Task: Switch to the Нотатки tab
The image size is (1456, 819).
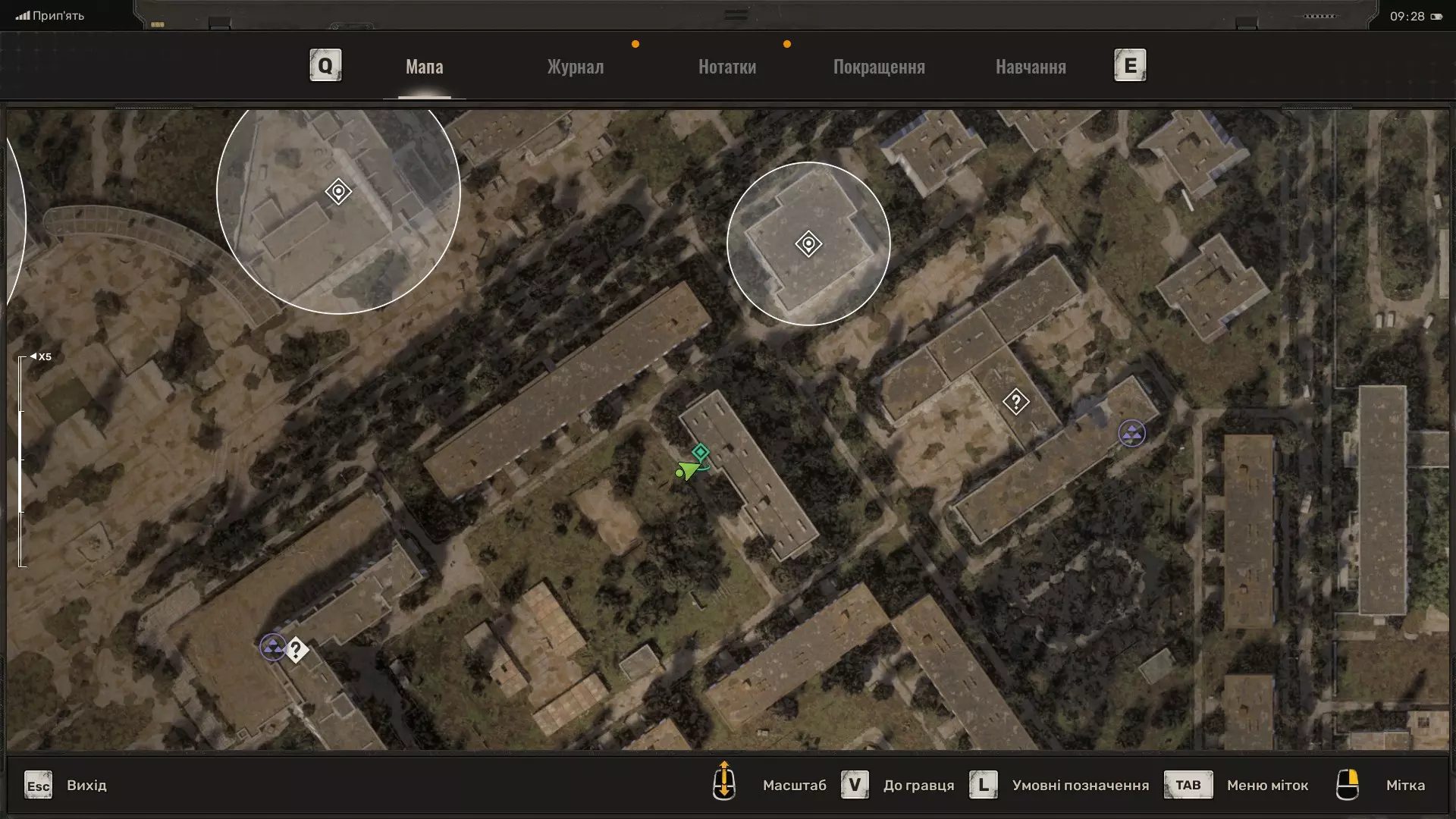Action: coord(726,67)
